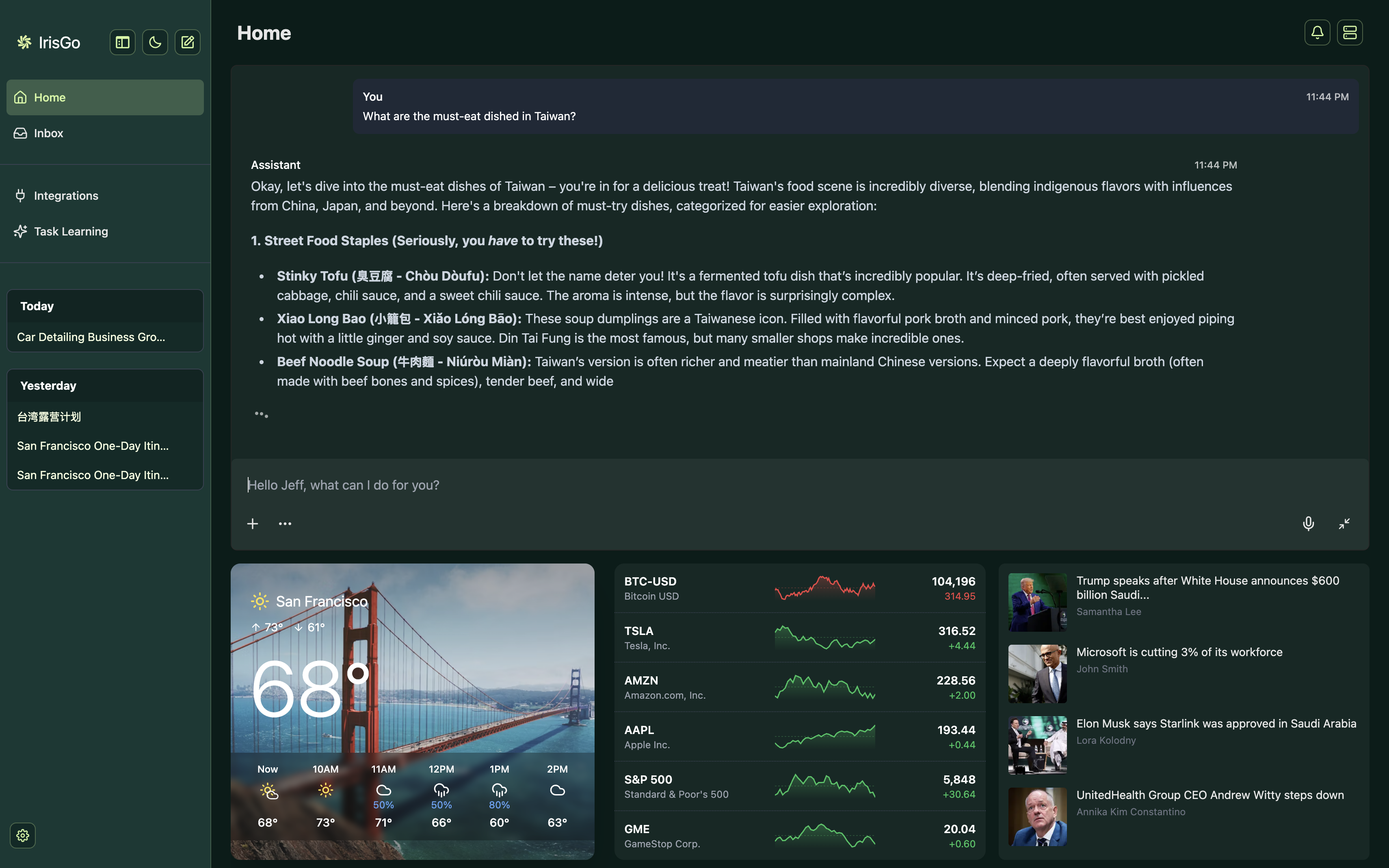Open the Car Detailing Business conversation
The height and width of the screenshot is (868, 1389).
pos(91,337)
